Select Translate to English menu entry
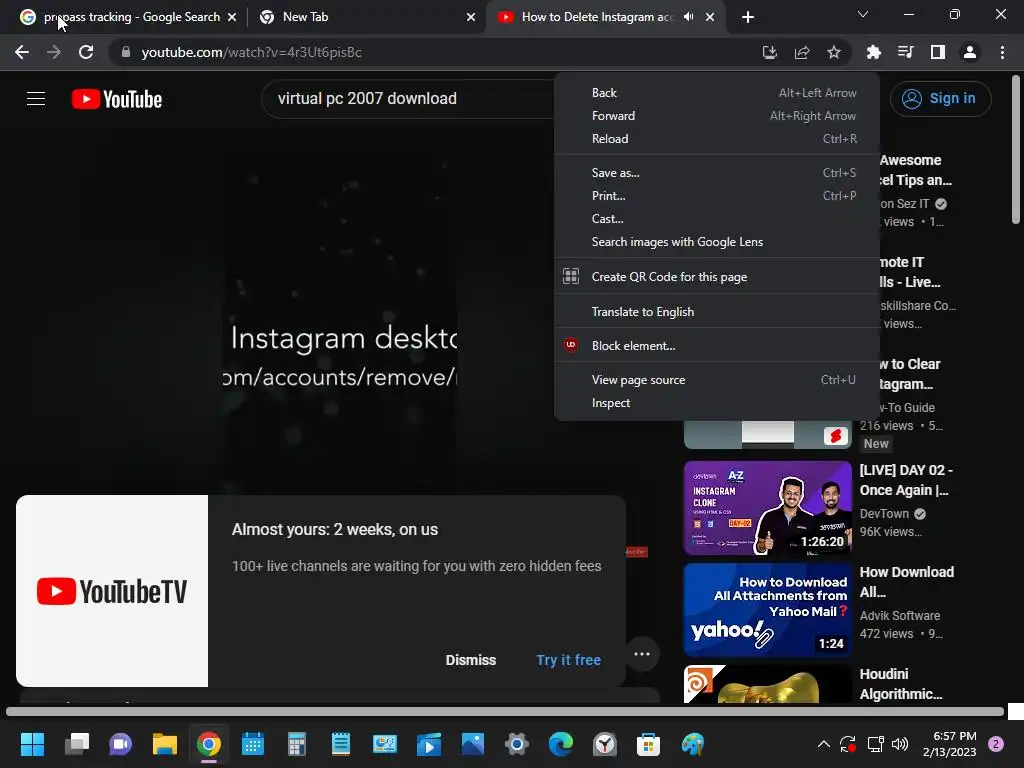 coord(717,312)
